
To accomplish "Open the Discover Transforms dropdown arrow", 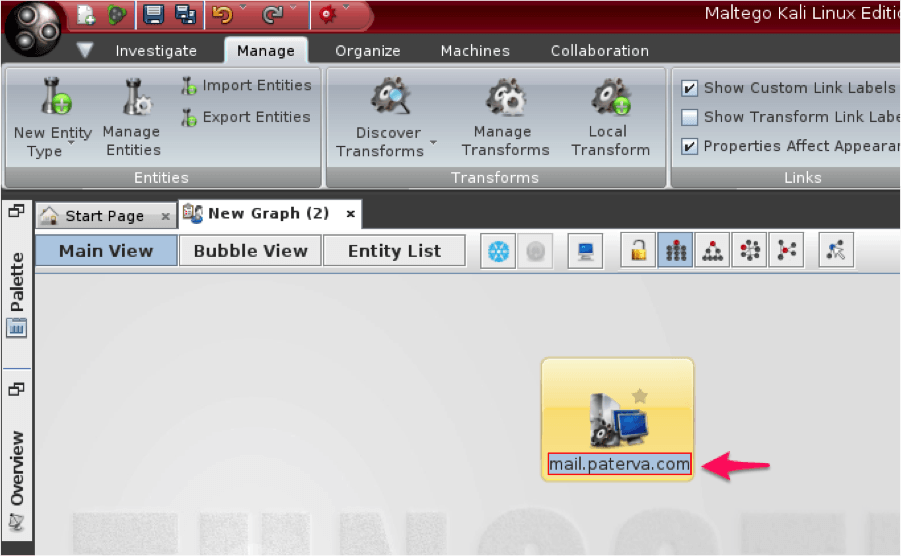I will click(x=434, y=142).
